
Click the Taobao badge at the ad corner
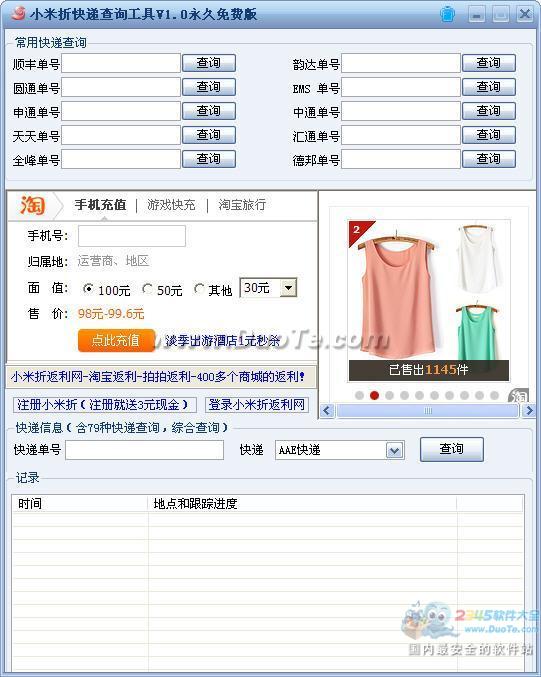click(519, 396)
